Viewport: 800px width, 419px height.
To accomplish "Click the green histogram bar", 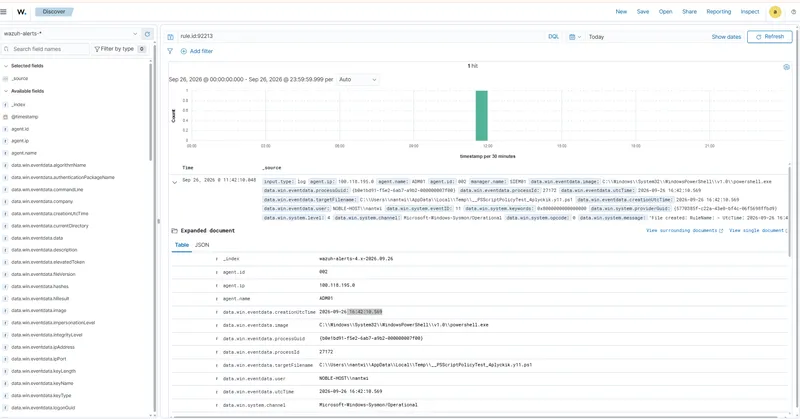I will pos(481,115).
